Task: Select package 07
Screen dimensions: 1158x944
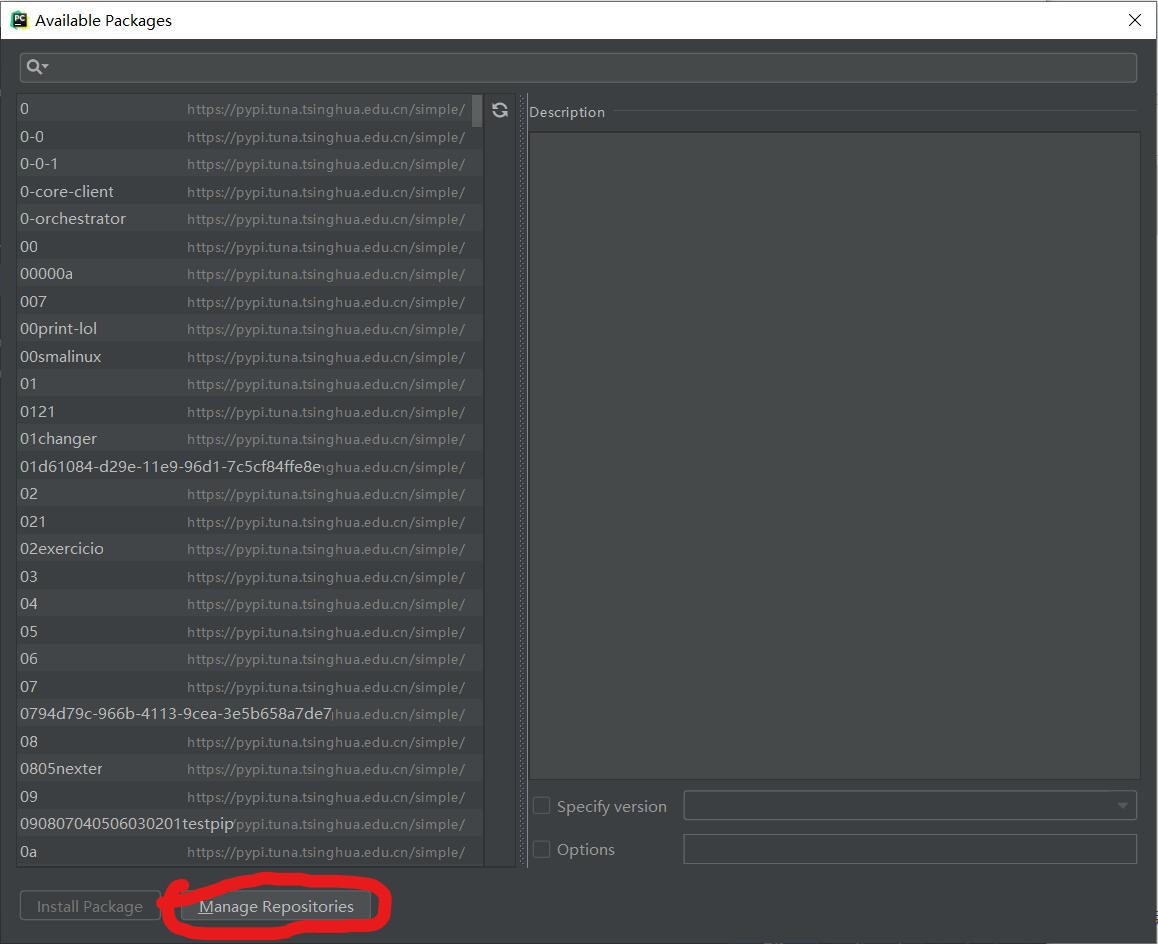Action: pos(250,687)
